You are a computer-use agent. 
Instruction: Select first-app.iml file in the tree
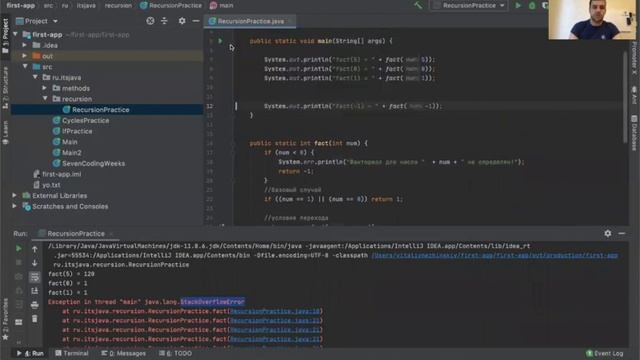point(62,174)
